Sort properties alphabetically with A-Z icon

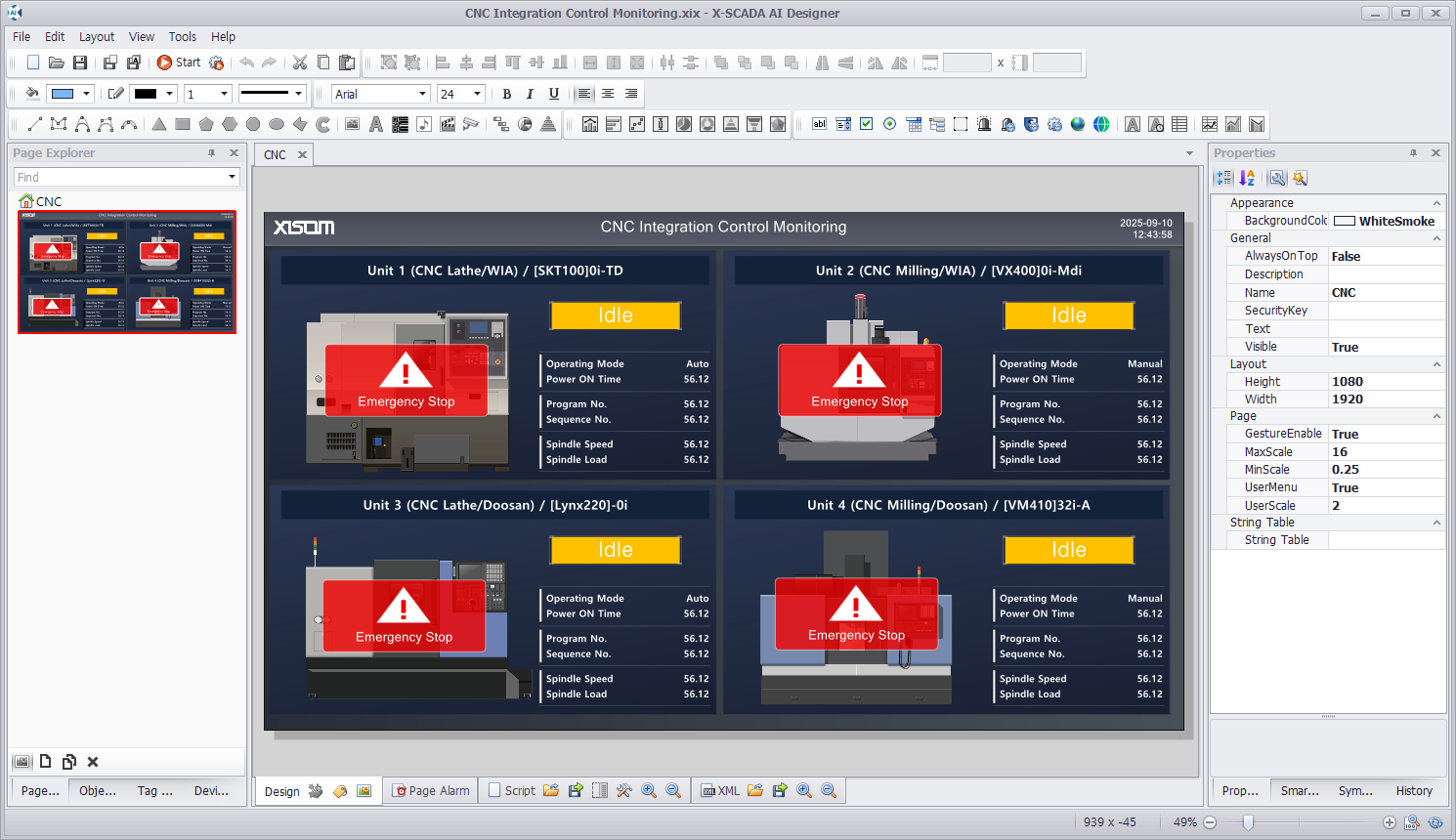click(1248, 178)
